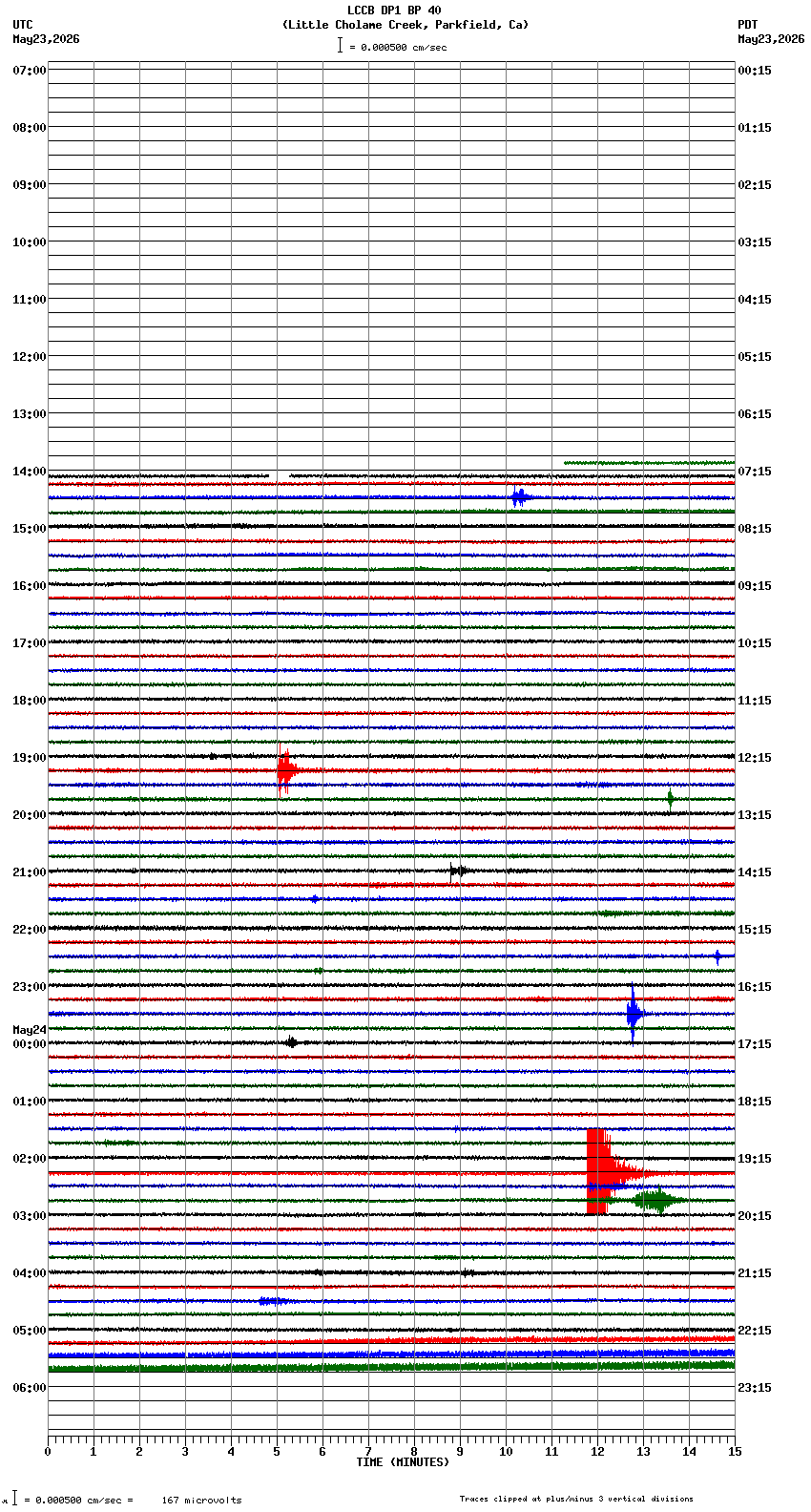This screenshot has height=1512, width=811.
Task: Click the '07:00' UTC row label
Action: click(x=30, y=71)
